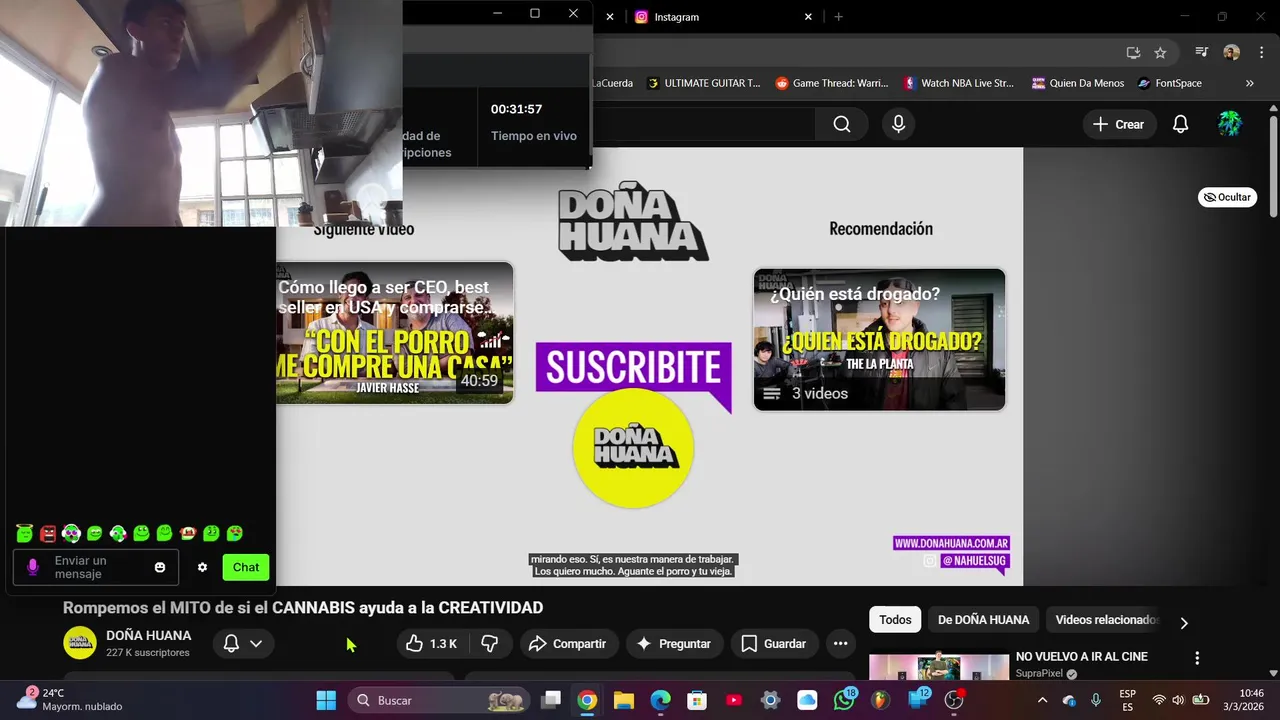The width and height of the screenshot is (1280, 720).
Task: Open options for NO VUELVO A IR AL CINE
Action: point(1197,658)
